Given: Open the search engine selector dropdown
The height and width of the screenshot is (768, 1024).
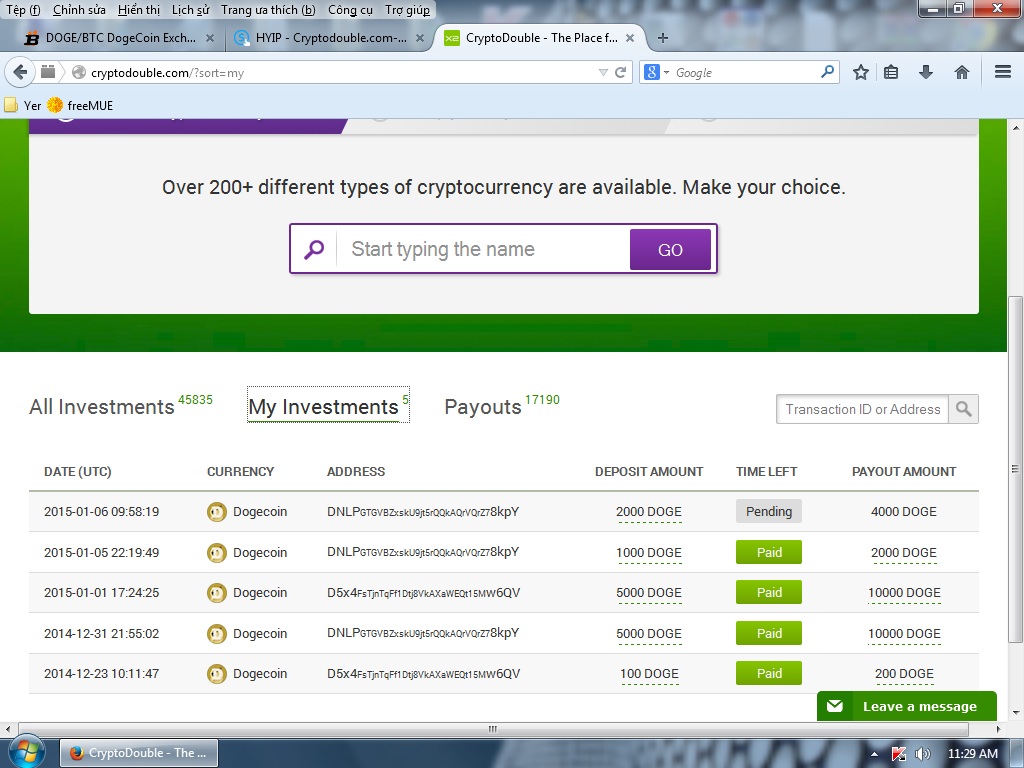Looking at the screenshot, I should [x=656, y=72].
